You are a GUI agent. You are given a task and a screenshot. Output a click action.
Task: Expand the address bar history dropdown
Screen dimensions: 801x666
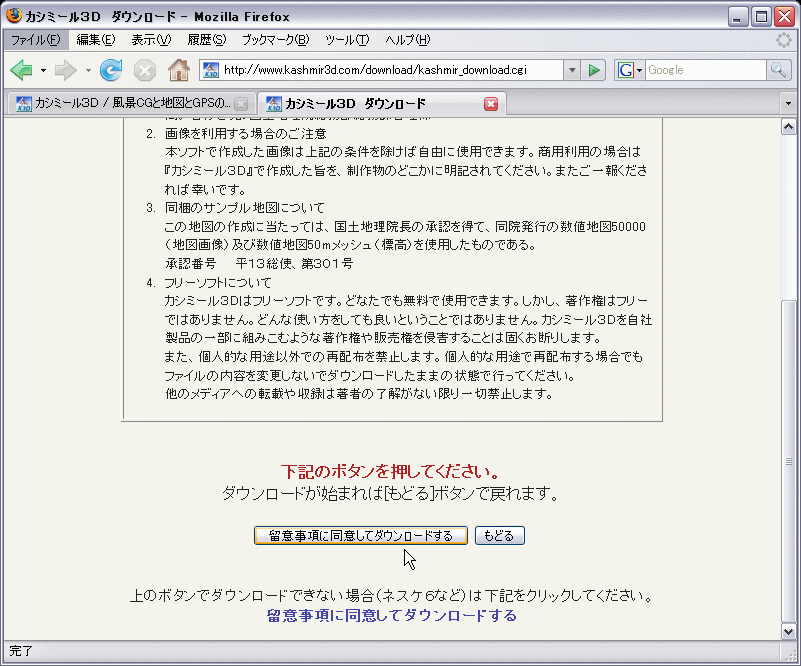point(572,70)
